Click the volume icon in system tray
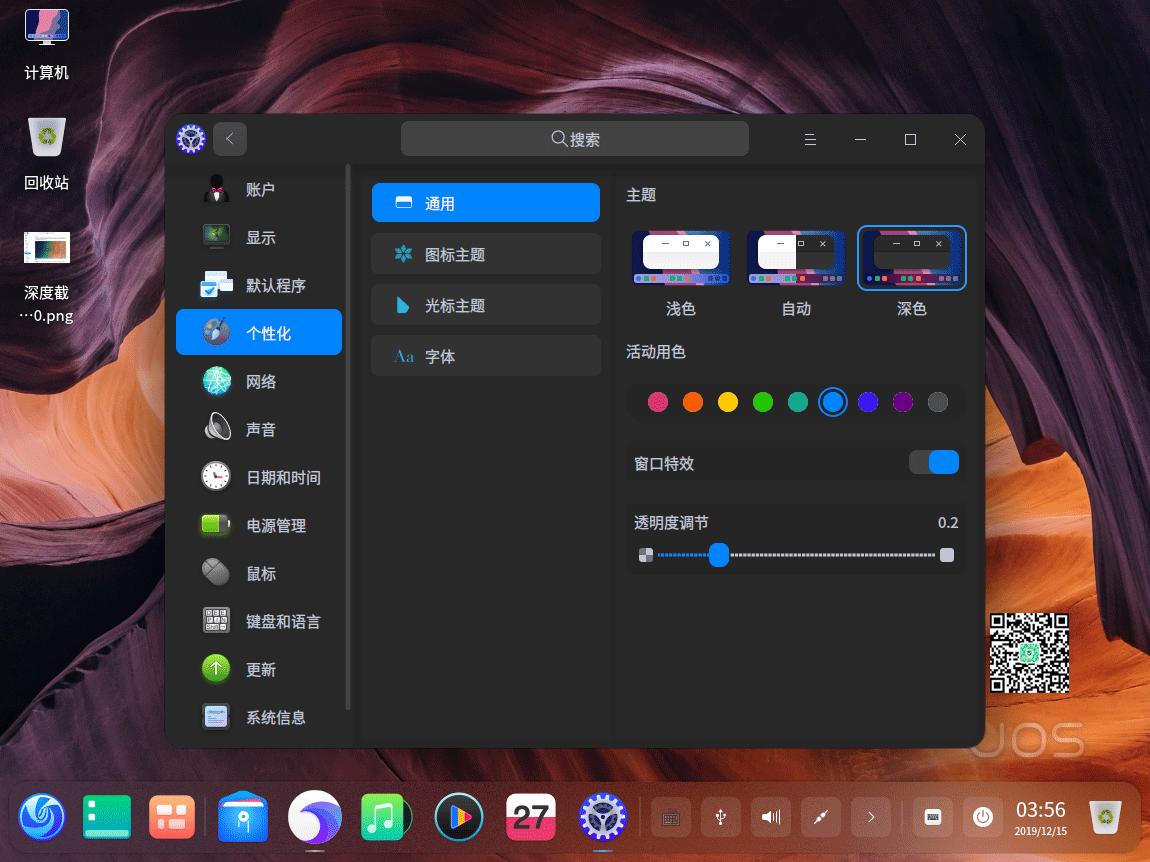This screenshot has width=1150, height=862. 770,817
